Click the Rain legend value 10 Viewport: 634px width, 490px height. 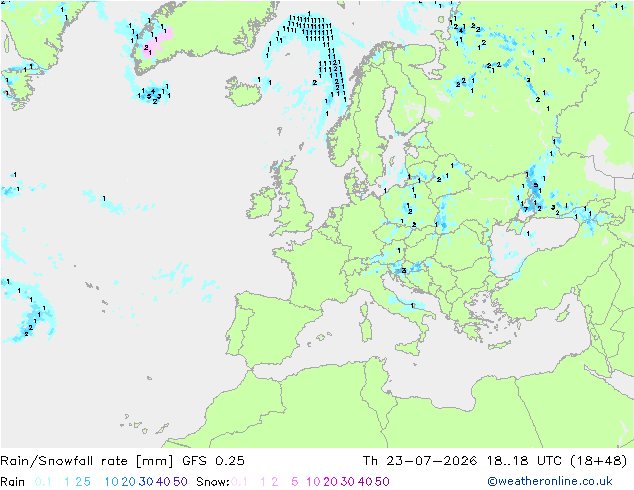coord(111,482)
